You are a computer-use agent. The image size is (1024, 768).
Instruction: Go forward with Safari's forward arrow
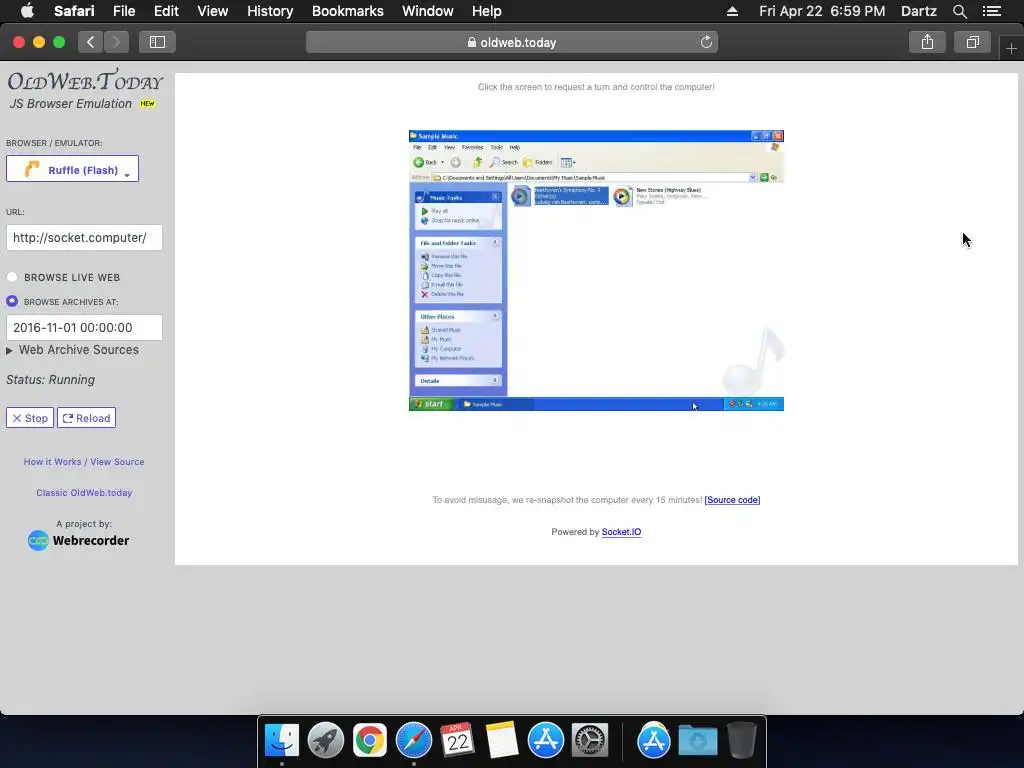[x=116, y=42]
